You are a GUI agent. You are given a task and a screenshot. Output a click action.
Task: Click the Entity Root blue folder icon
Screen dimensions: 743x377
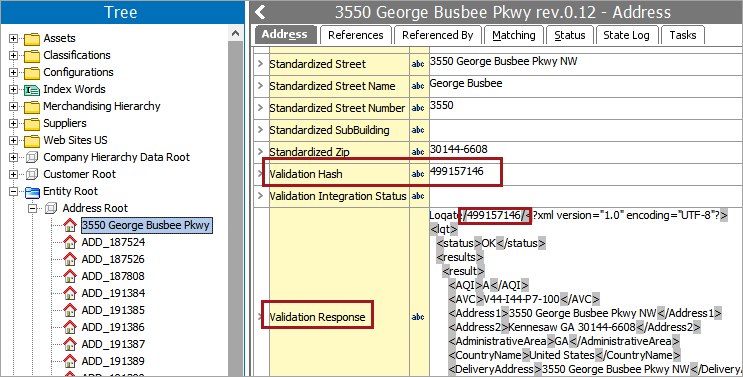point(32,192)
